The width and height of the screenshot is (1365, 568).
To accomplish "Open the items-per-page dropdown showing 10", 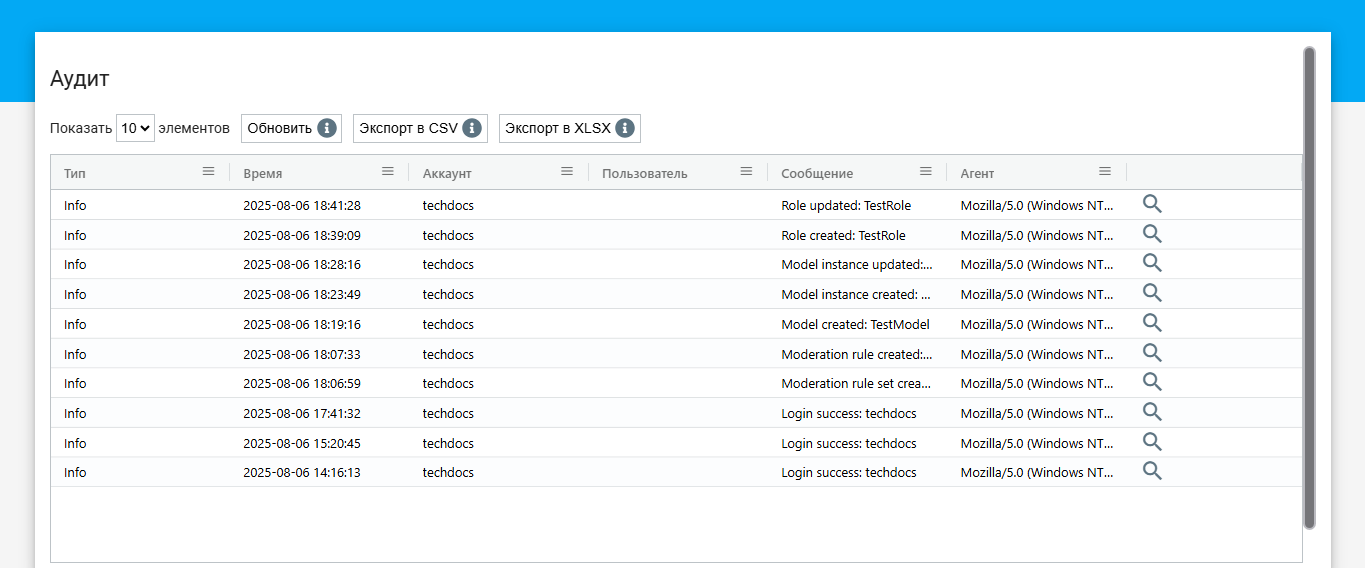I will point(135,128).
